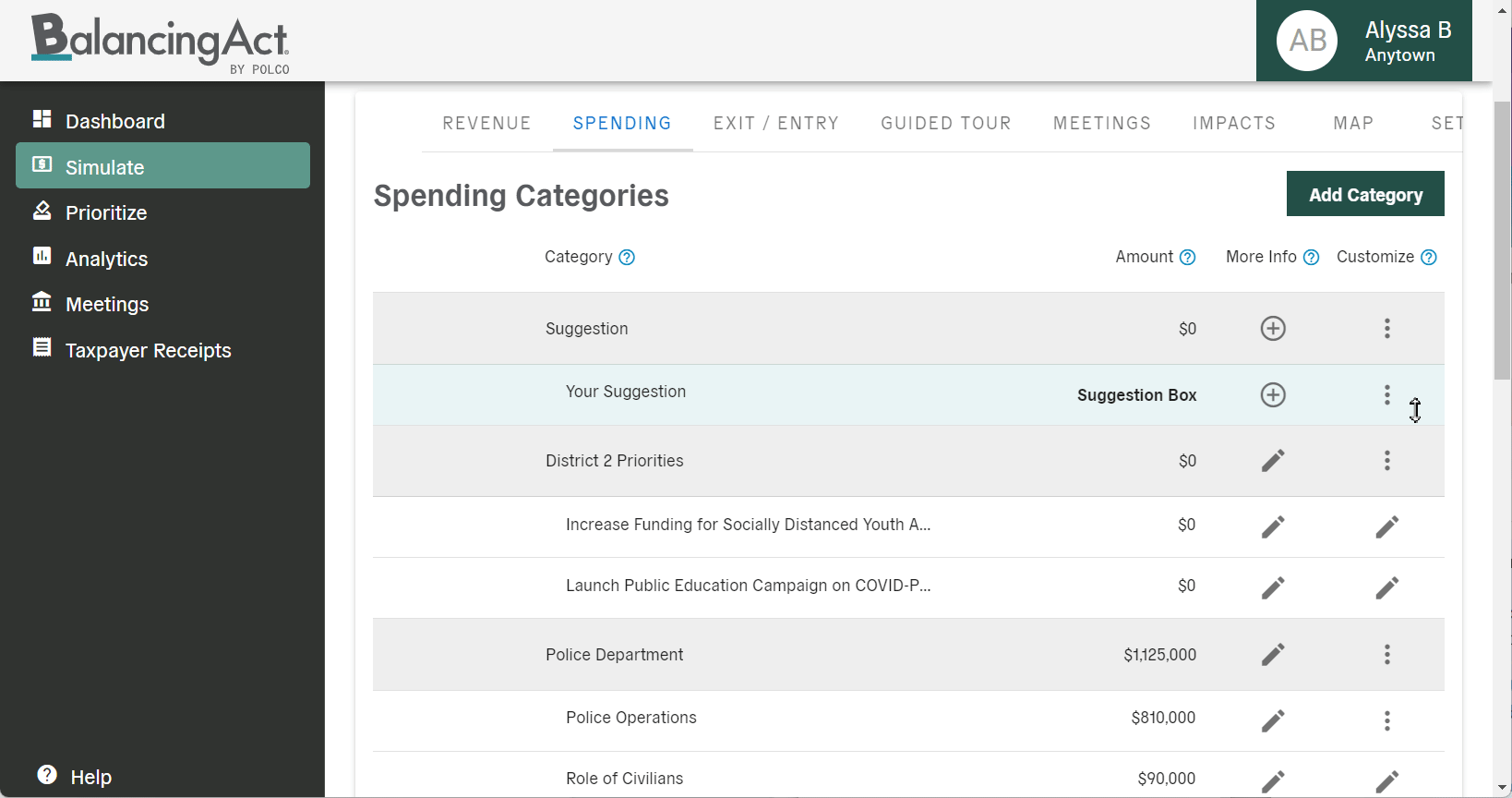Open three-dot menu for Police Operations

pos(1386,720)
